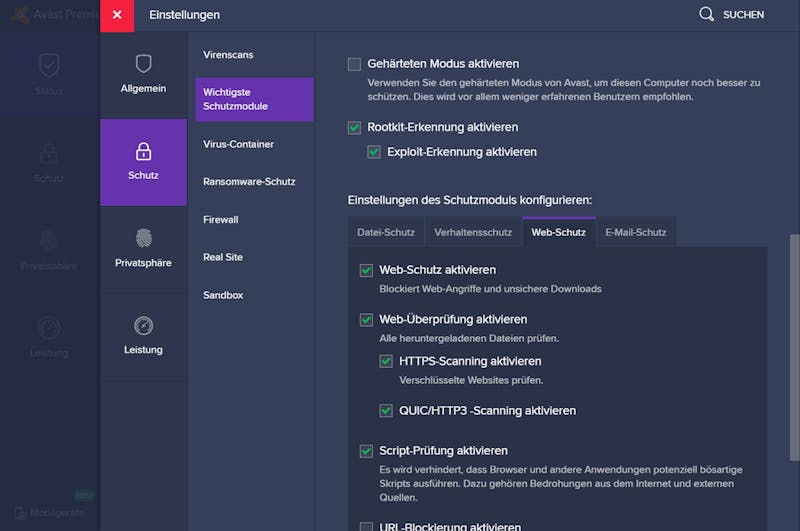Click 'Blockiert Web-Angriffe und unsichere Downloads' text
The width and height of the screenshot is (800, 531).
pyautogui.click(x=490, y=289)
